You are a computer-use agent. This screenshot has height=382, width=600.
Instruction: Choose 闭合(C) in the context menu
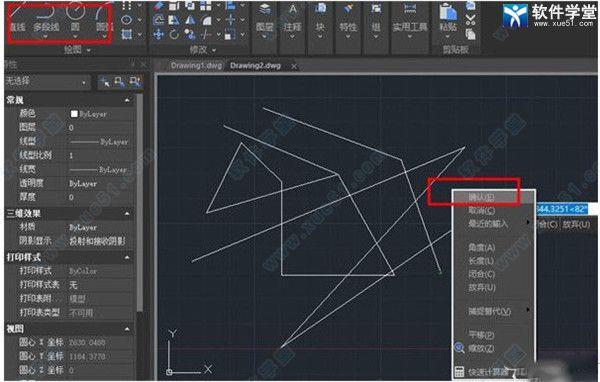point(481,274)
